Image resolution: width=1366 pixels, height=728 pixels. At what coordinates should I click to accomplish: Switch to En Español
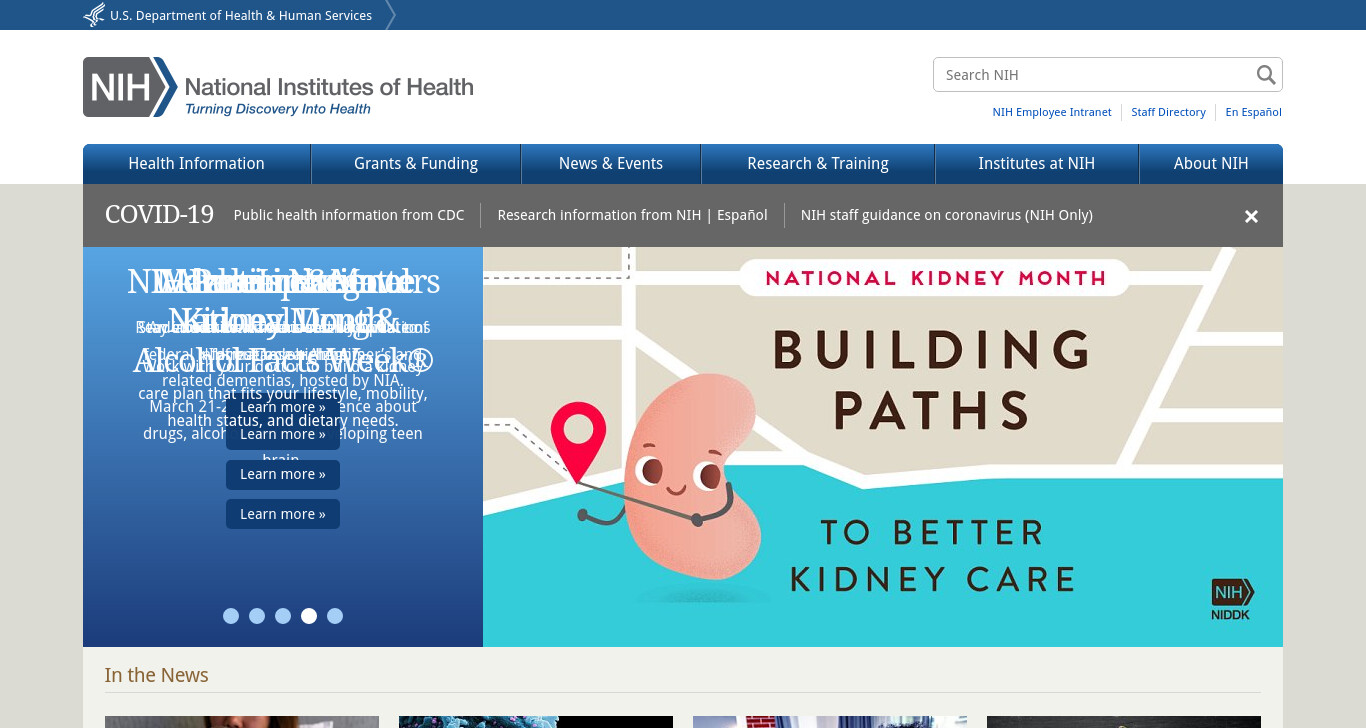pyautogui.click(x=1254, y=112)
